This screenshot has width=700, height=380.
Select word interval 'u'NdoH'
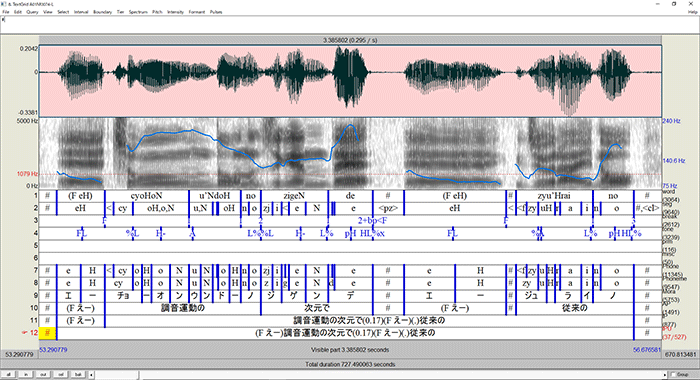click(215, 196)
